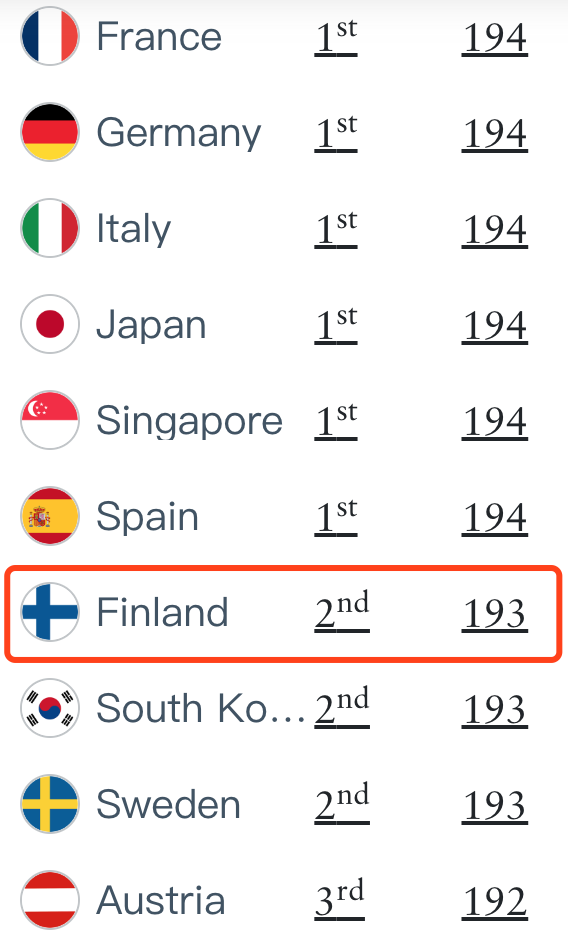Click the France flag icon
568x940 pixels.
50,36
